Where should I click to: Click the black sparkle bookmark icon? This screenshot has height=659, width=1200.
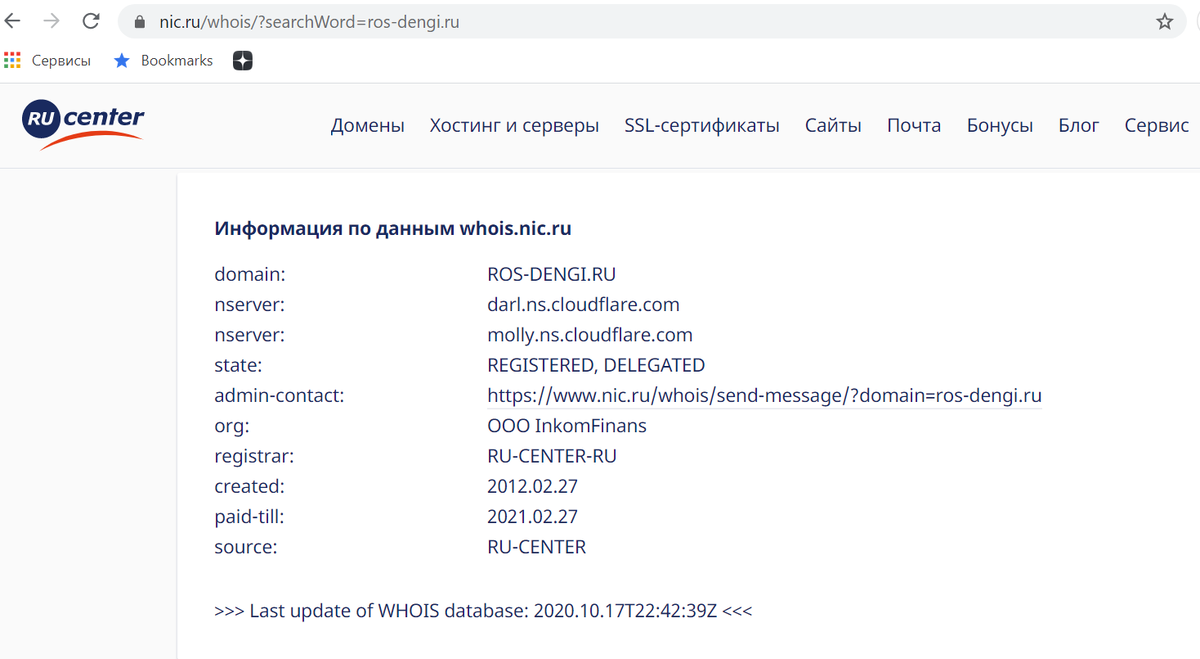242,61
